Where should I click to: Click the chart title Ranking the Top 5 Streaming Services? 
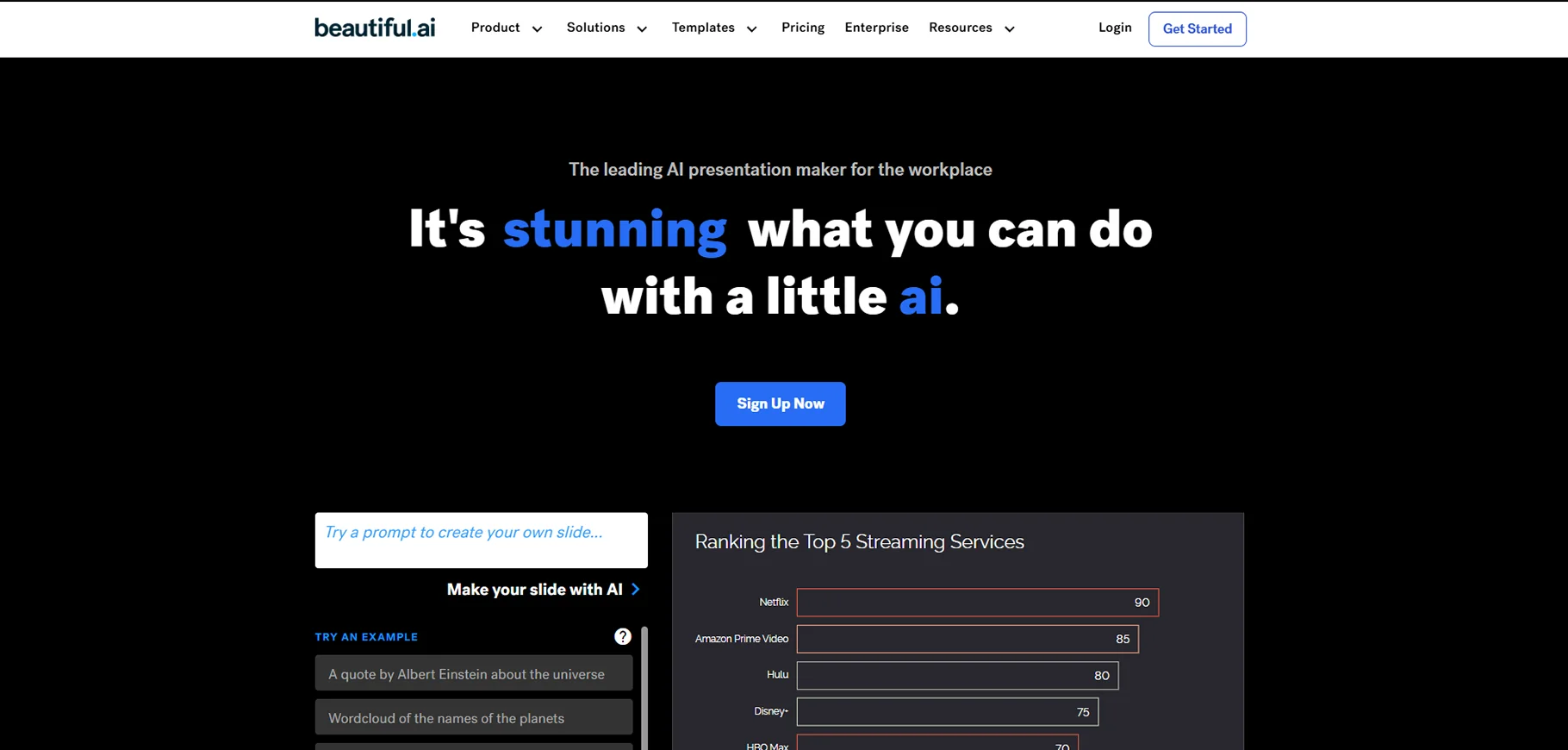[x=860, y=542]
